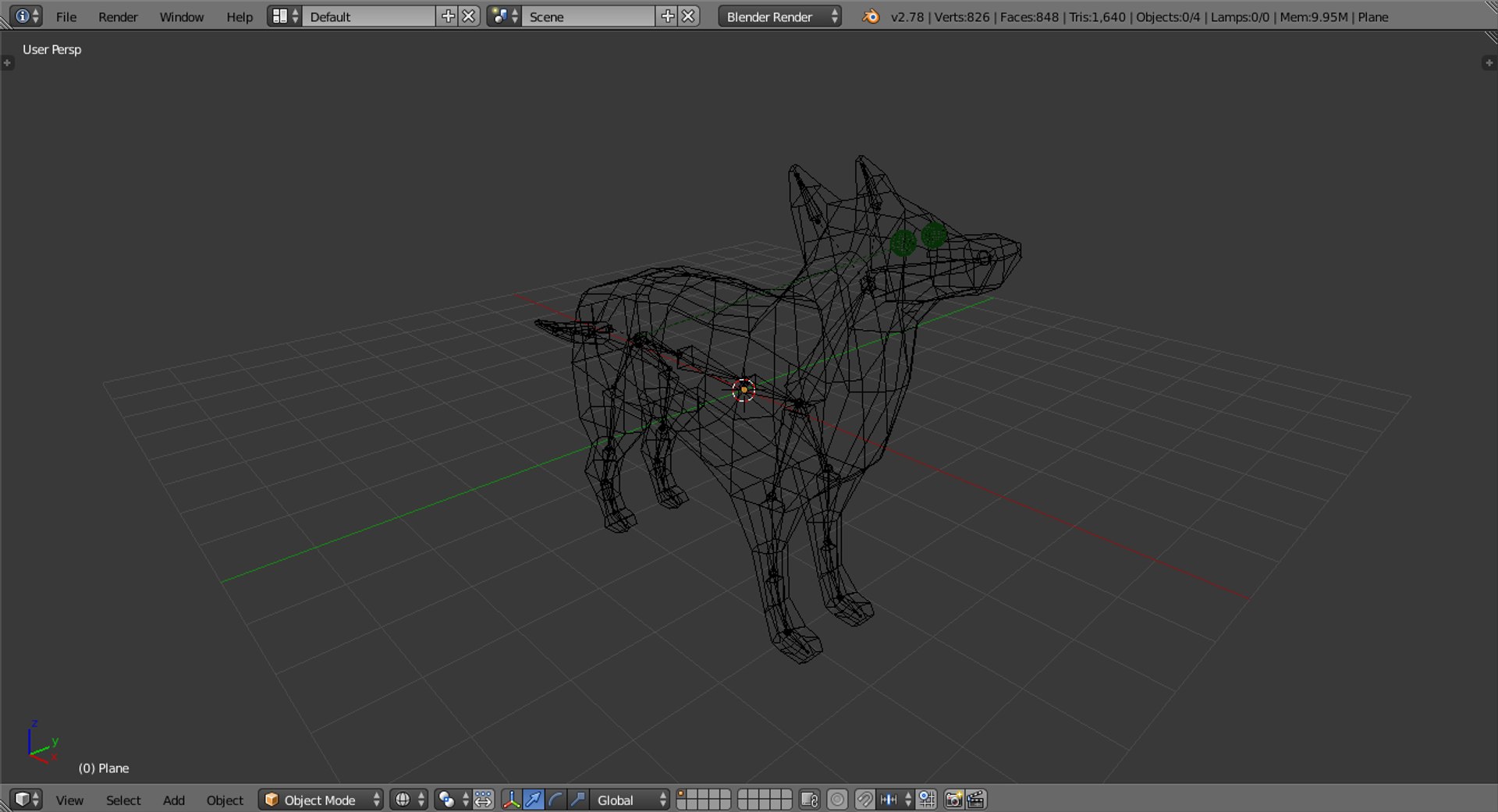Screen dimensions: 1498x812
Task: Open the Window menu
Action: (x=181, y=17)
